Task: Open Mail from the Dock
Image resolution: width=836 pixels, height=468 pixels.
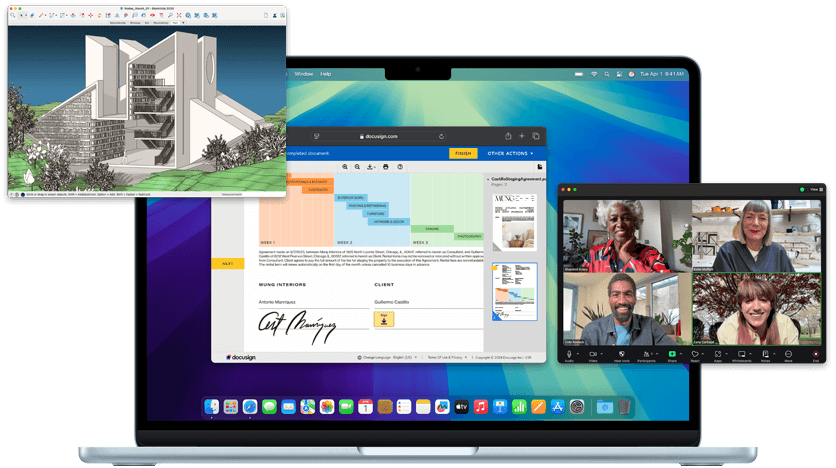Action: (x=288, y=407)
